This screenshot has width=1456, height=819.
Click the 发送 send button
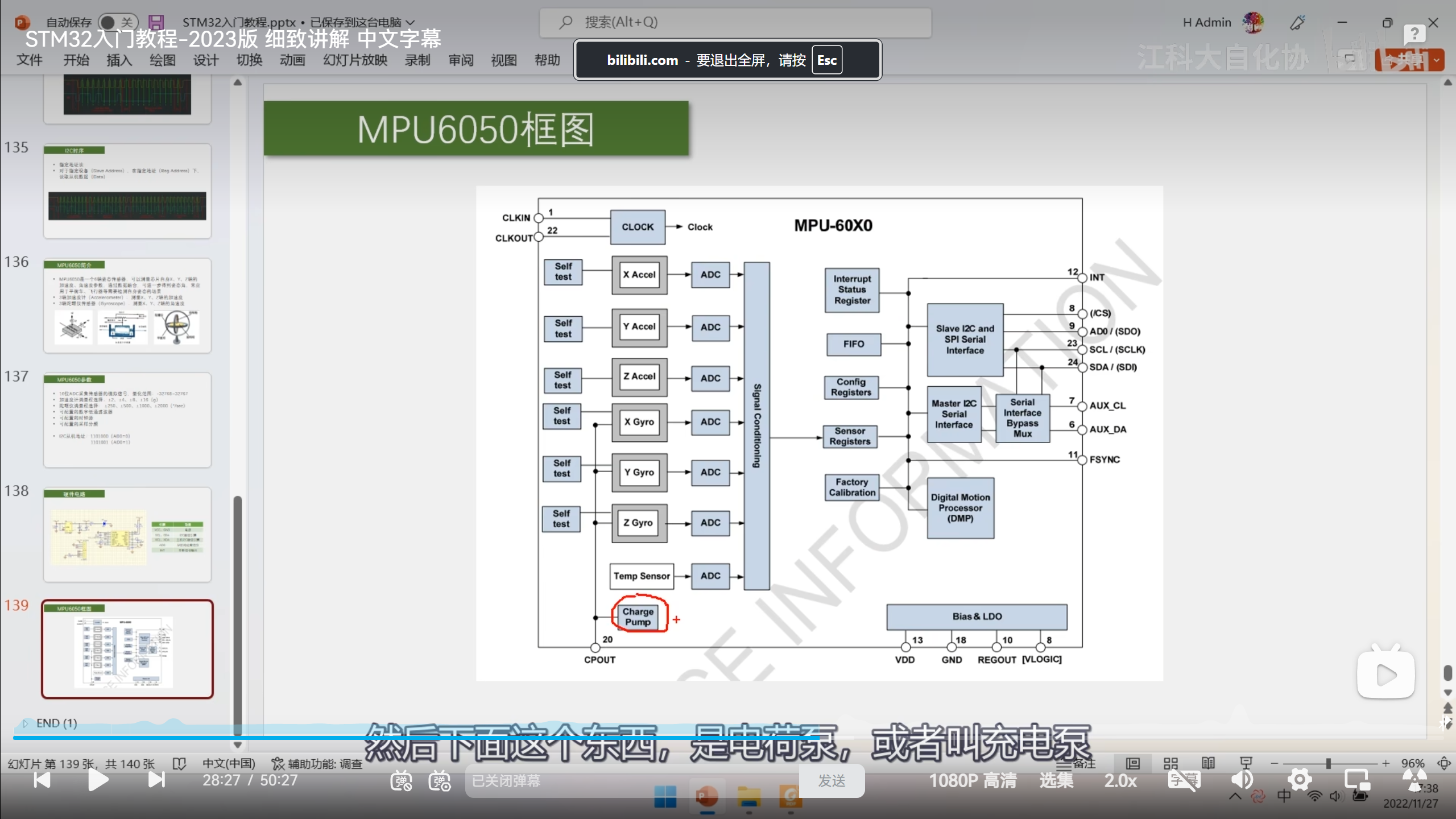click(832, 780)
